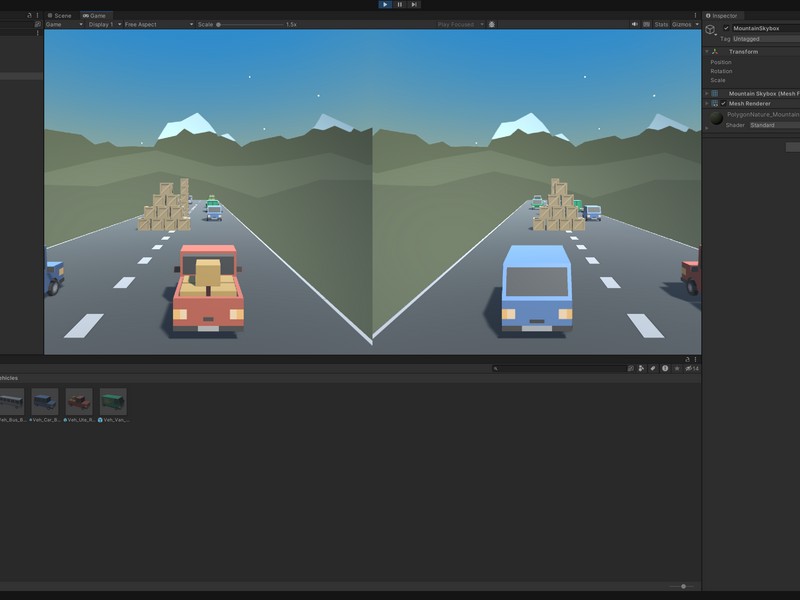
Task: Toggle the hierarchy panel lock icon
Action: tap(29, 16)
